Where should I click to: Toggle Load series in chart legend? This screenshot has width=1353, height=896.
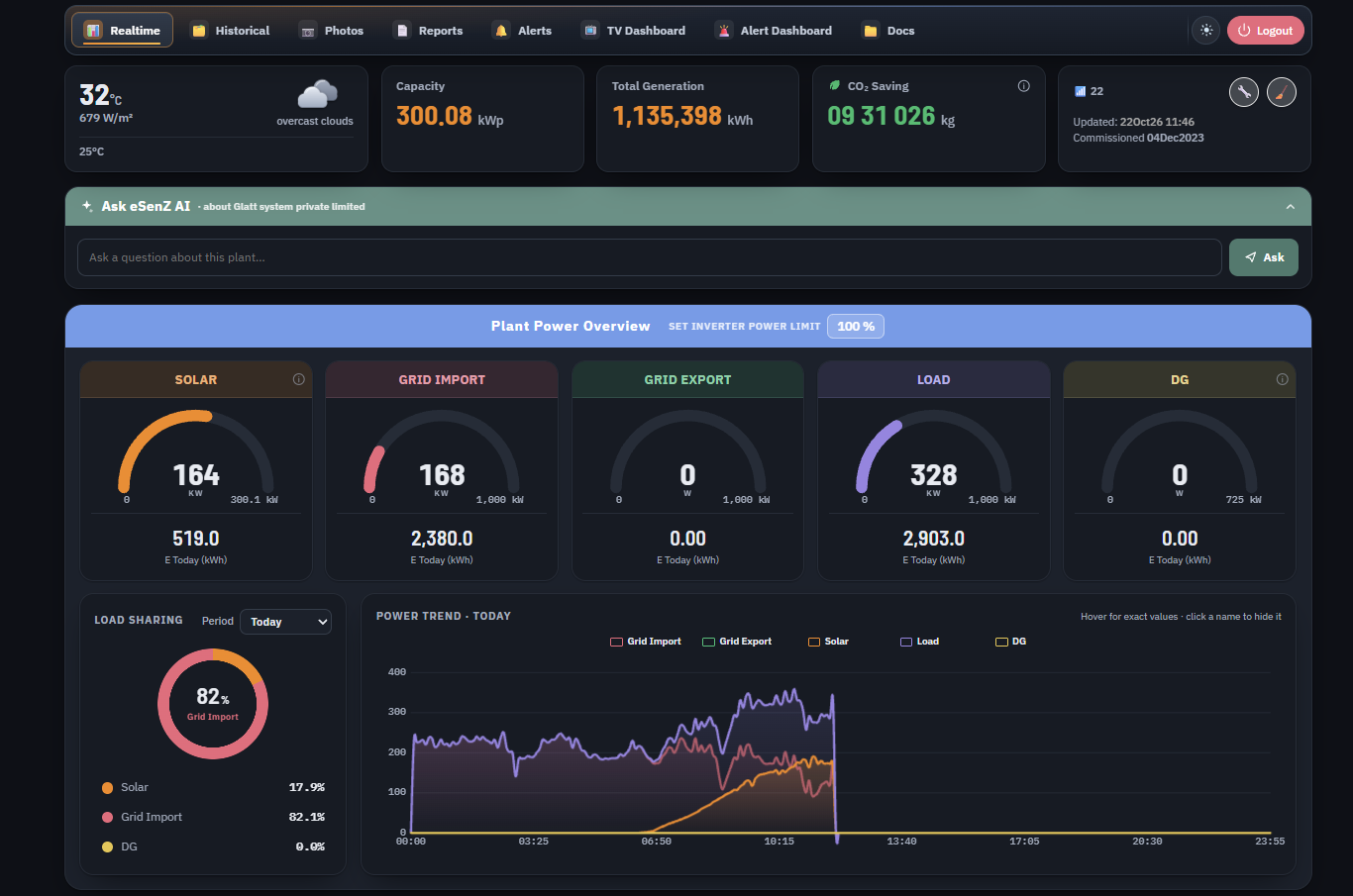[919, 642]
